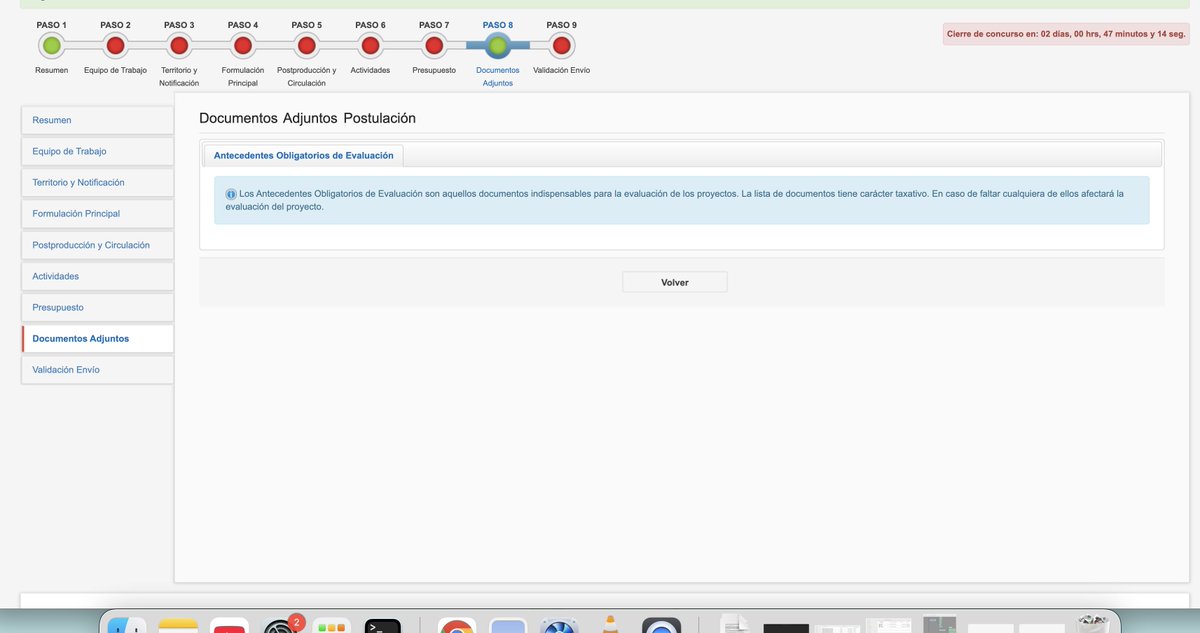
Task: Switch to Antecedentes Obligatorios de Evaluación tab
Action: click(304, 155)
